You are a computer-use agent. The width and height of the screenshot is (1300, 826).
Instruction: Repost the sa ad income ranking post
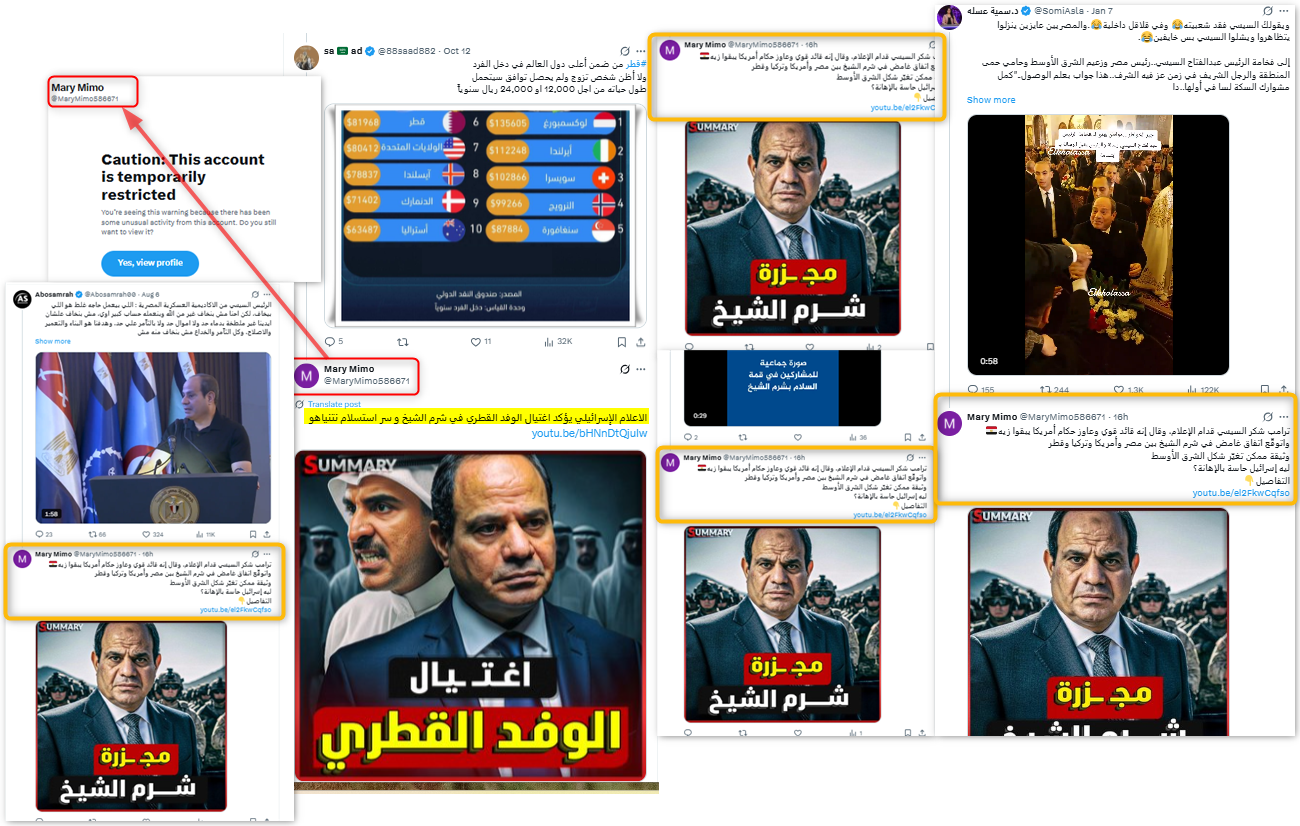(x=405, y=341)
